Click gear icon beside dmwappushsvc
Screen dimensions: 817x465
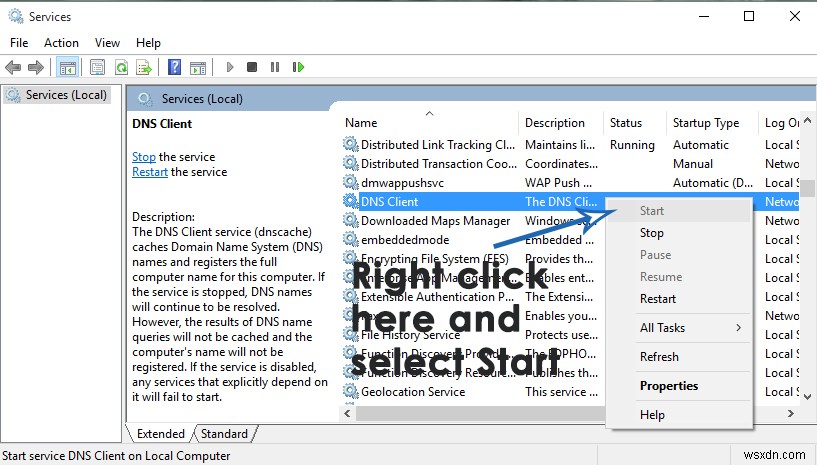(x=351, y=182)
